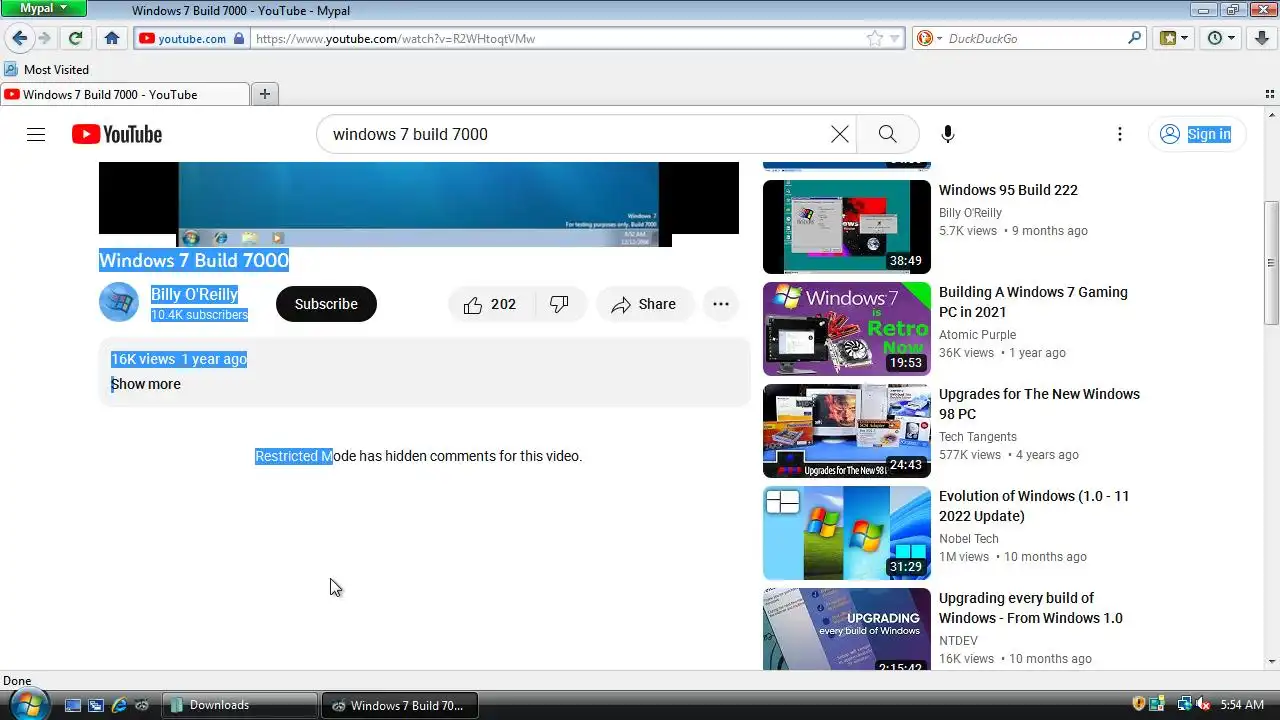Click the Atomic Purple channel name

[977, 335]
